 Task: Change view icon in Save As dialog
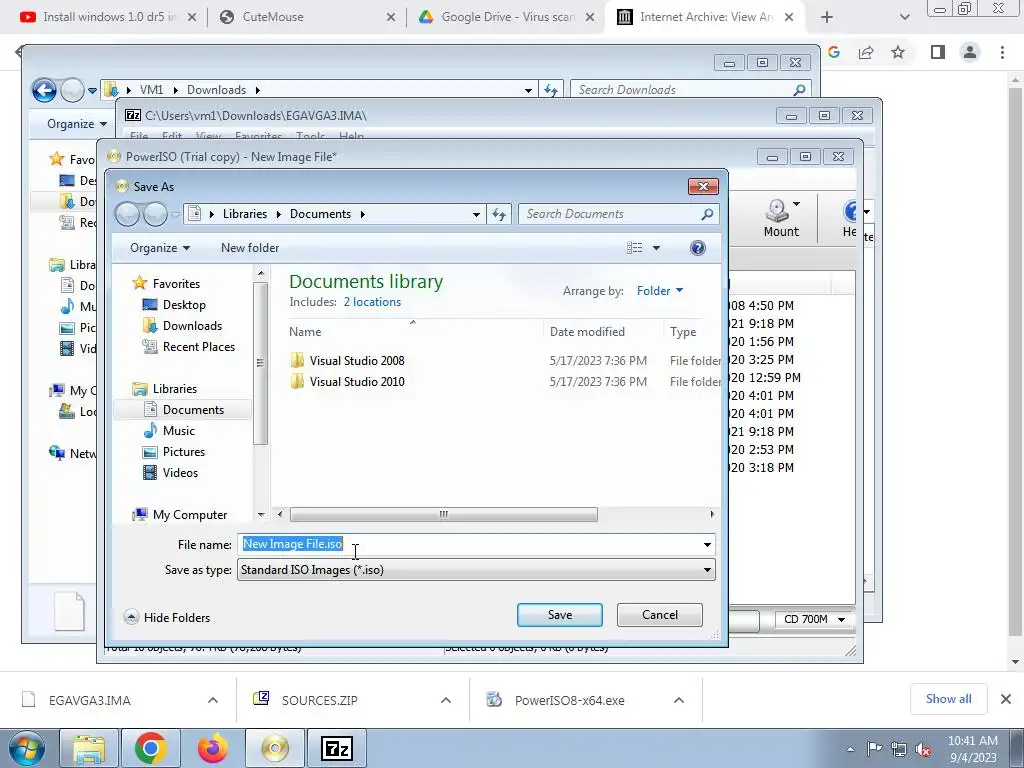[634, 248]
